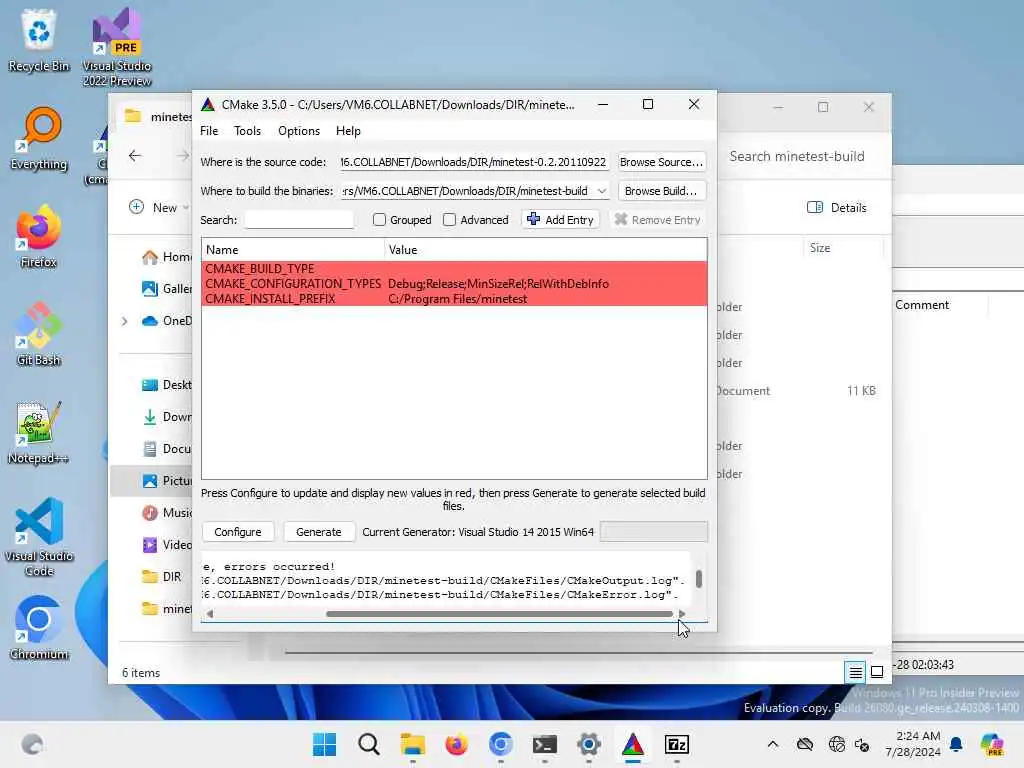Click the log scroll-right arrow
Screen dimensions: 1024x768
coord(682,614)
